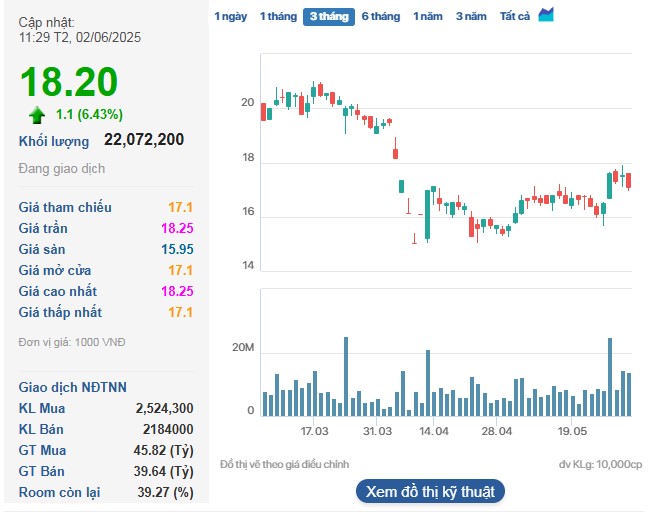Viewport: 672px width, 522px height.
Task: Open Xem đồ thị kỹ thuật button
Action: tap(430, 491)
